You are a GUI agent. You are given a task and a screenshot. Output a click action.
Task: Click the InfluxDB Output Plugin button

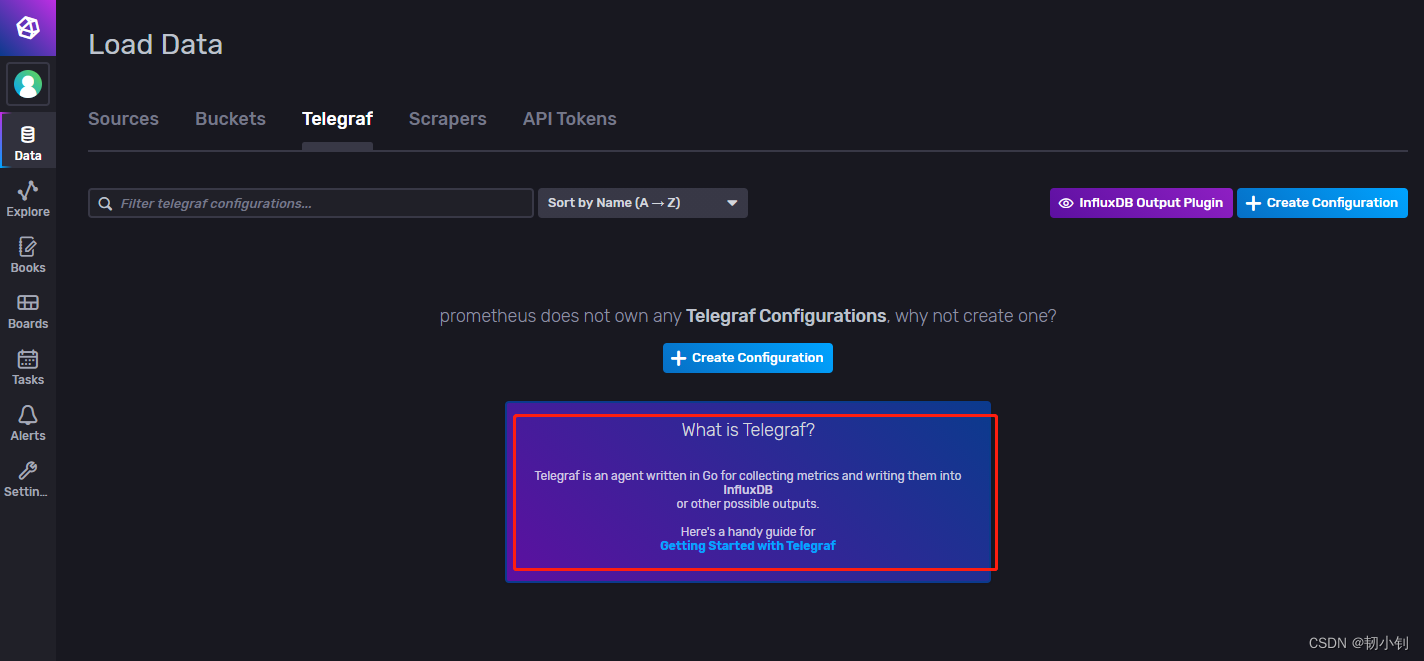[x=1141, y=203]
